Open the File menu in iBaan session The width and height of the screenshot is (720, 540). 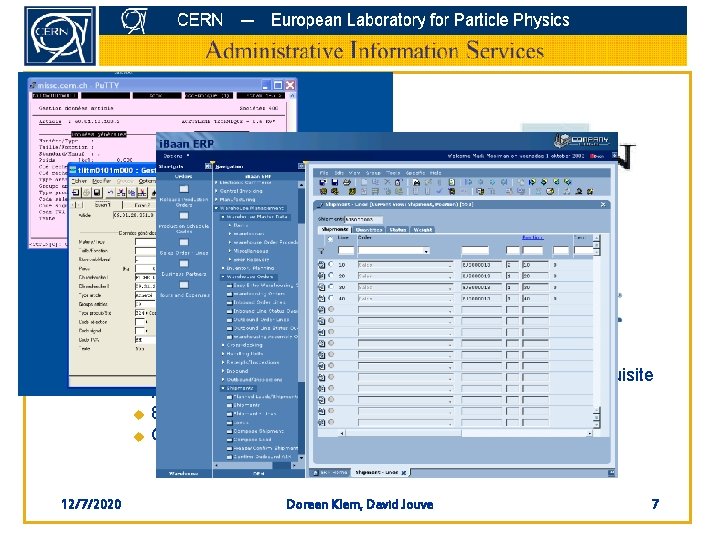point(324,173)
